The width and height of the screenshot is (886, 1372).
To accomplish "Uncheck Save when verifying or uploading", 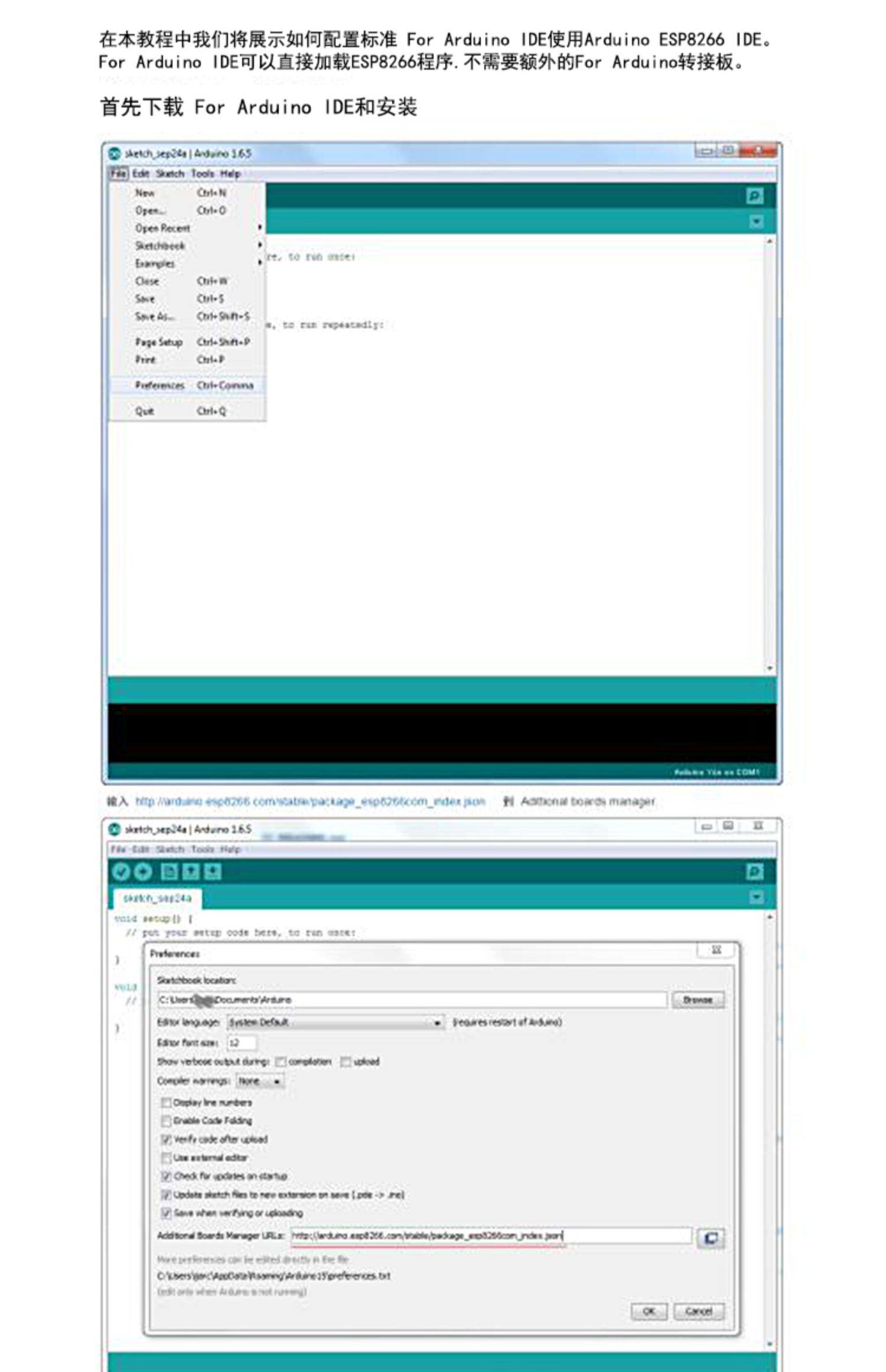I will 167,1213.
